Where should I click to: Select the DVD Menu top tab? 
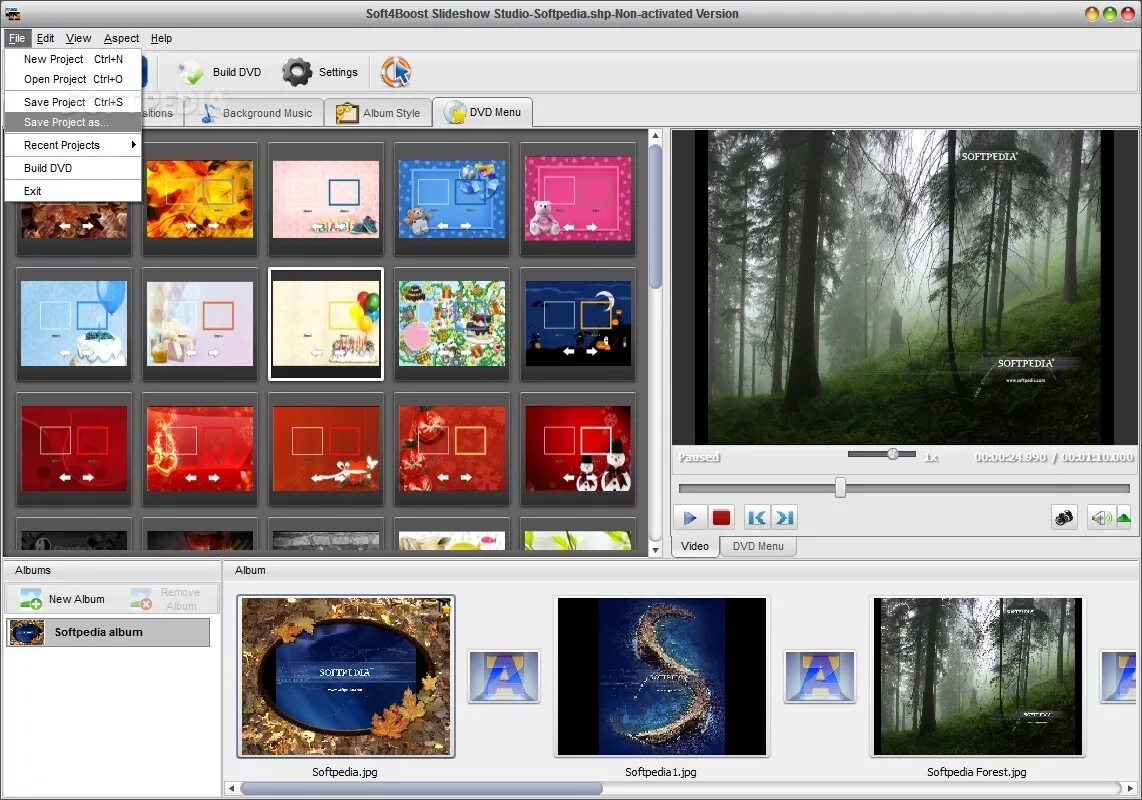coord(483,112)
